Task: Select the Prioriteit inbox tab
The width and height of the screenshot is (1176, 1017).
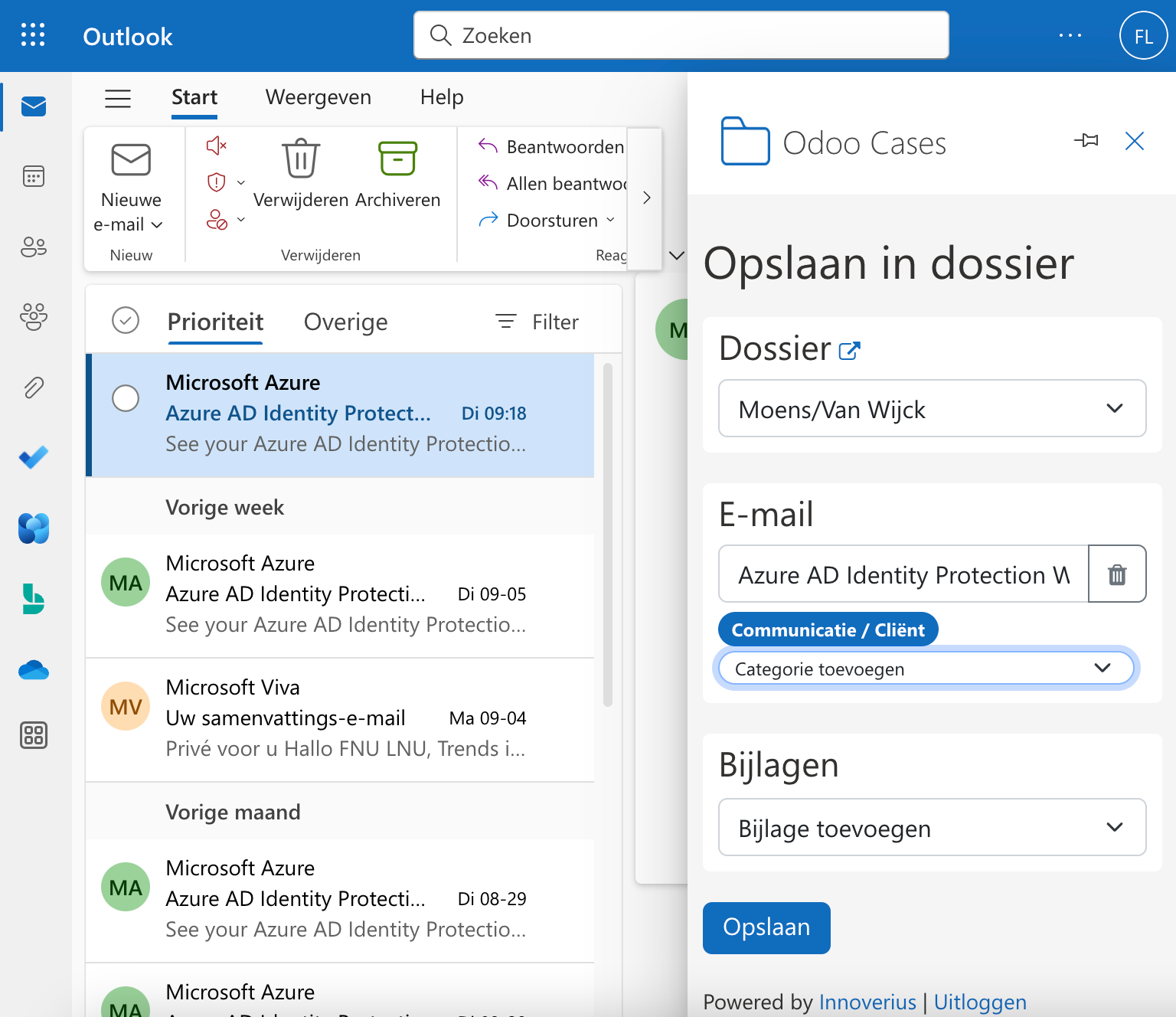Action: 215,322
